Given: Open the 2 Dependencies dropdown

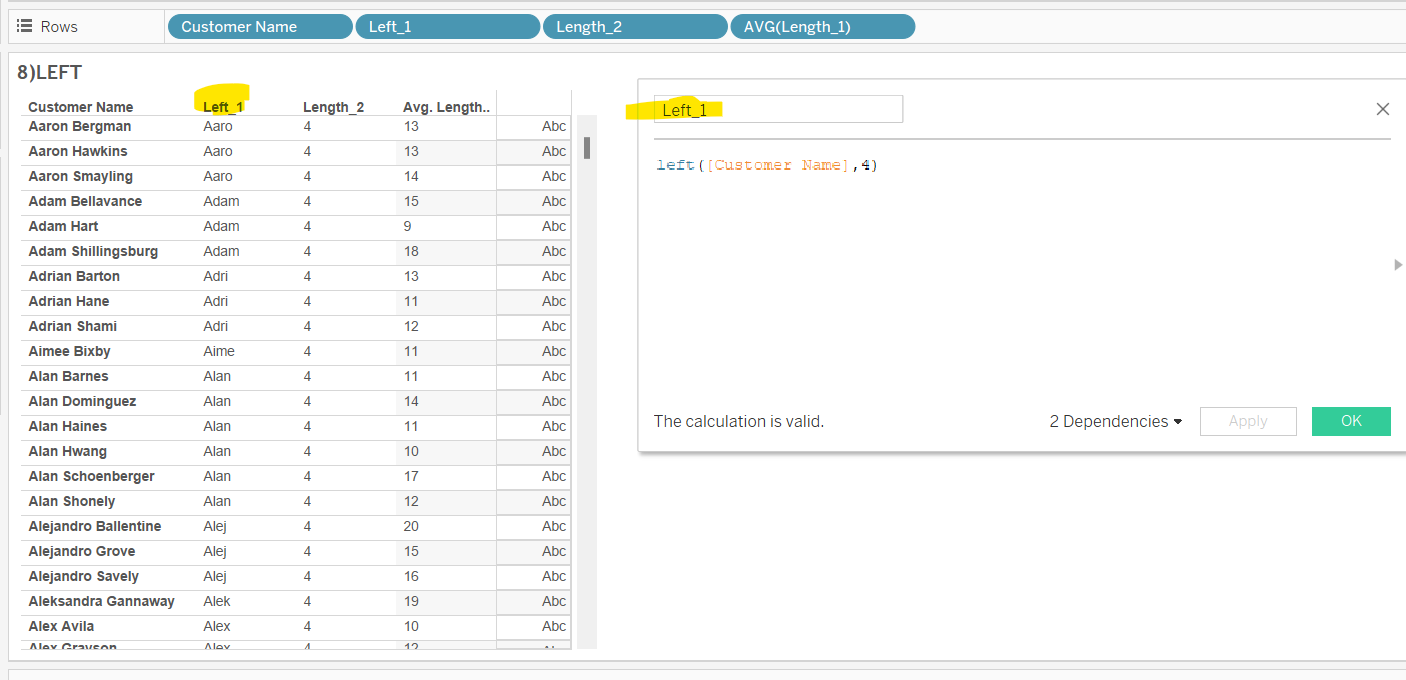Looking at the screenshot, I should 1115,421.
